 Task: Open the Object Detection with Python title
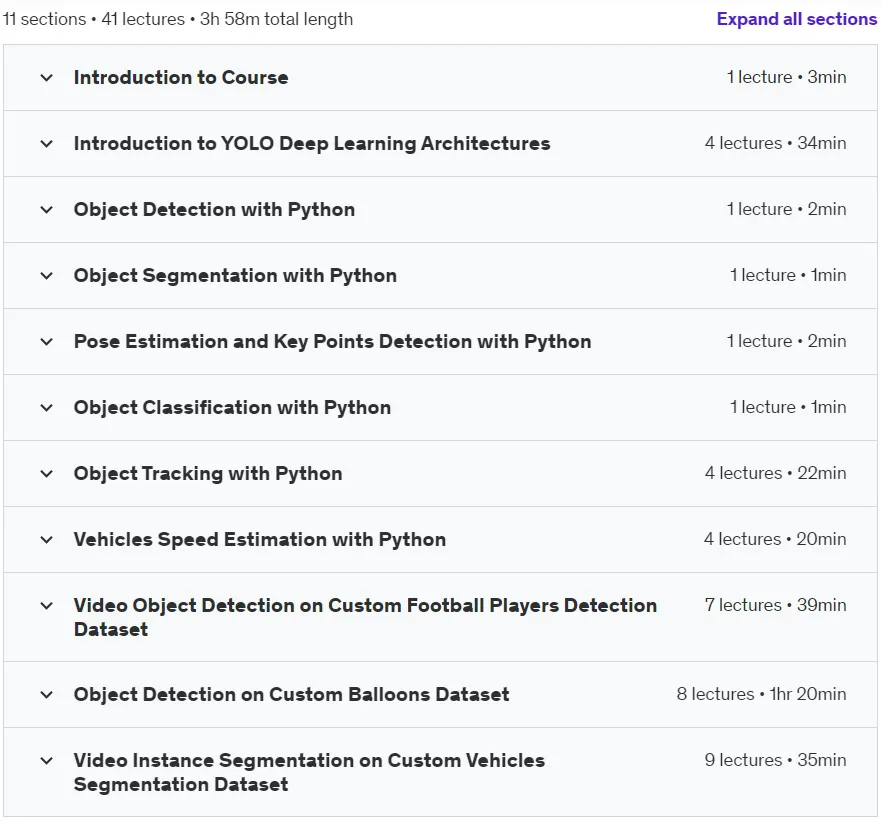tap(214, 210)
